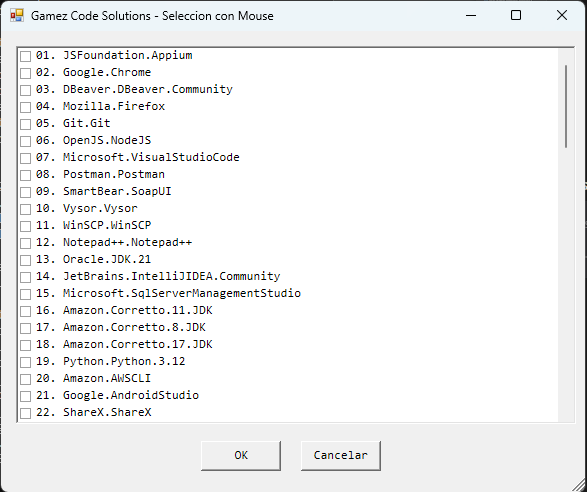Click the text "22. ShareX.ShareX"

click(93, 412)
